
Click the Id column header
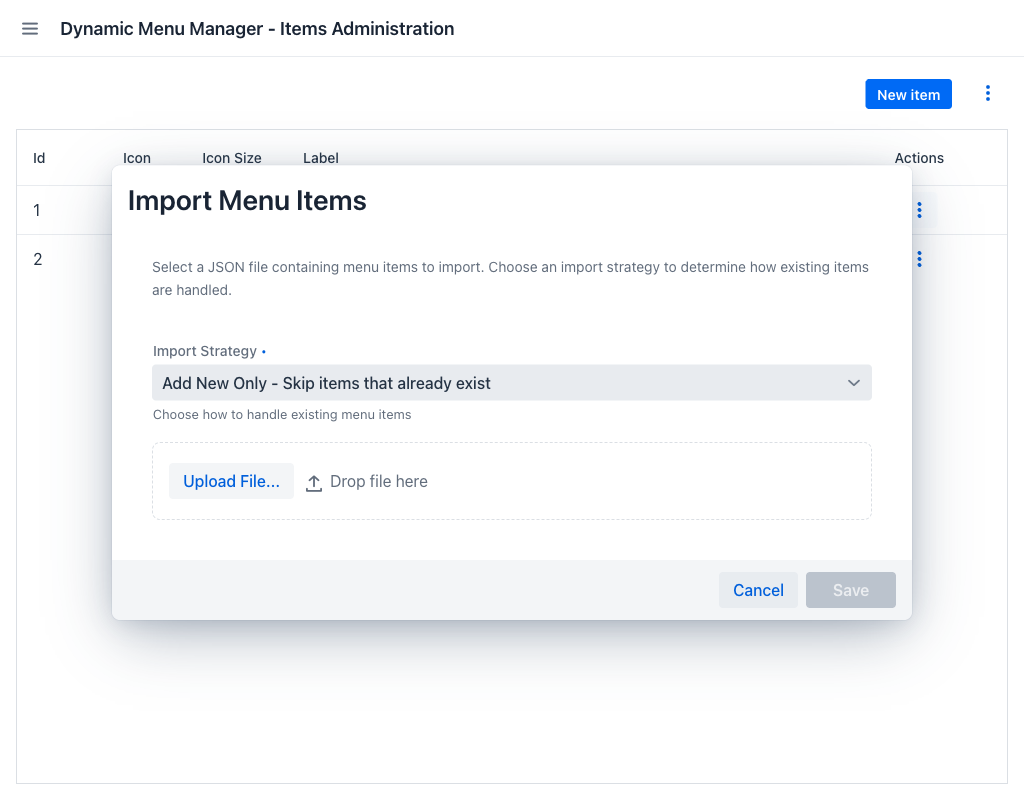pos(39,158)
